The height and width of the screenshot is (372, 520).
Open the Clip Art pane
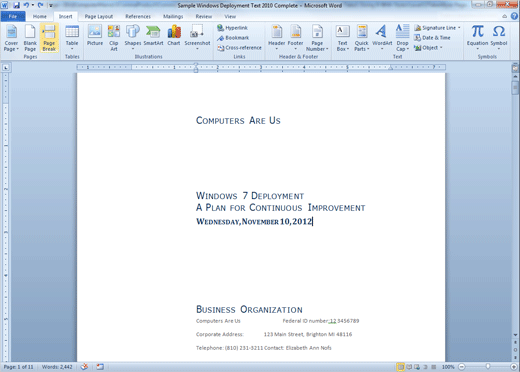114,38
